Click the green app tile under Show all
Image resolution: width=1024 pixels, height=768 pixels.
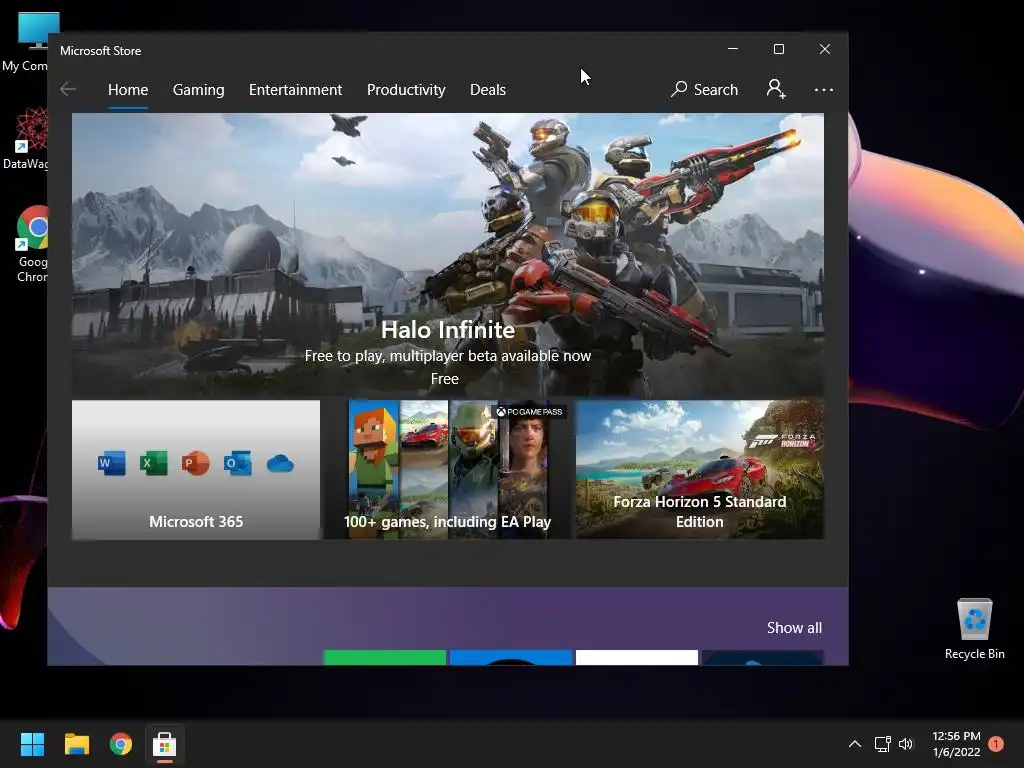pos(385,658)
